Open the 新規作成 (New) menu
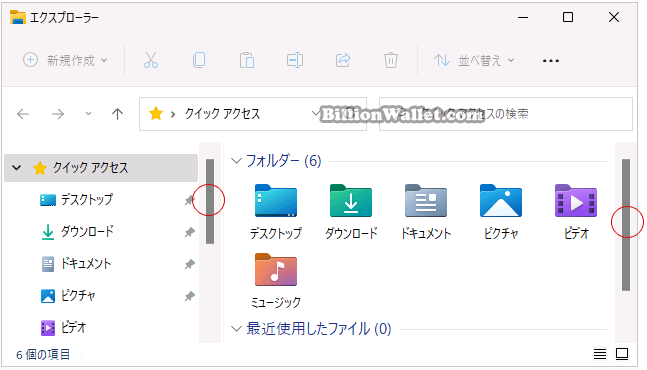The height and width of the screenshot is (370, 647). point(65,60)
